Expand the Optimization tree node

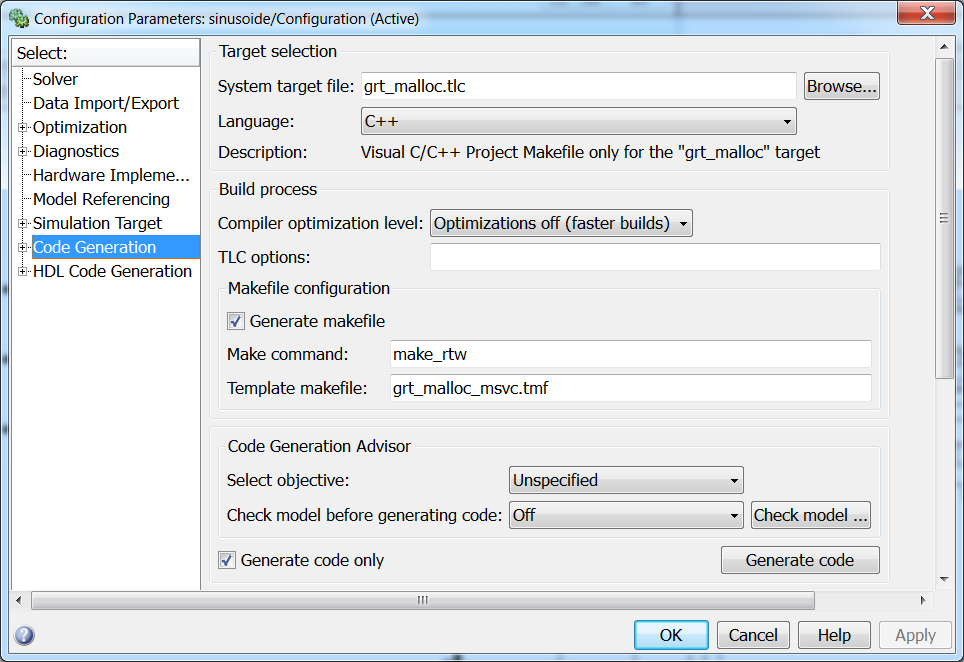[x=23, y=127]
